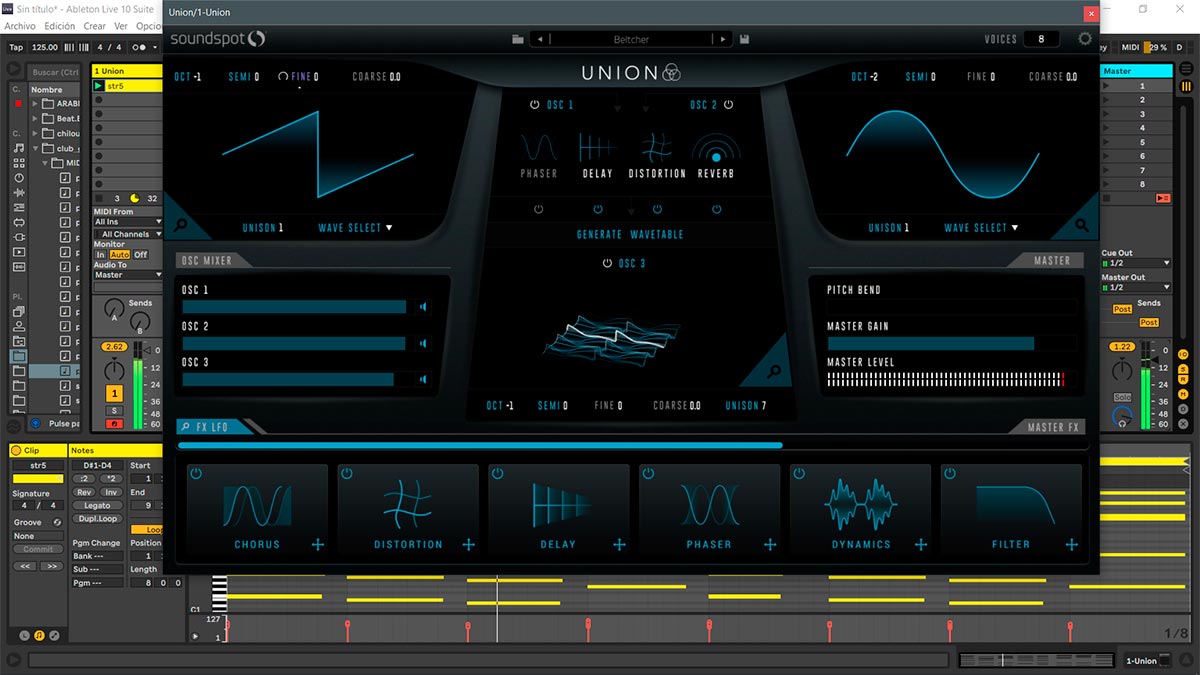Open the Union settings gear
1200x675 pixels.
1085,39
